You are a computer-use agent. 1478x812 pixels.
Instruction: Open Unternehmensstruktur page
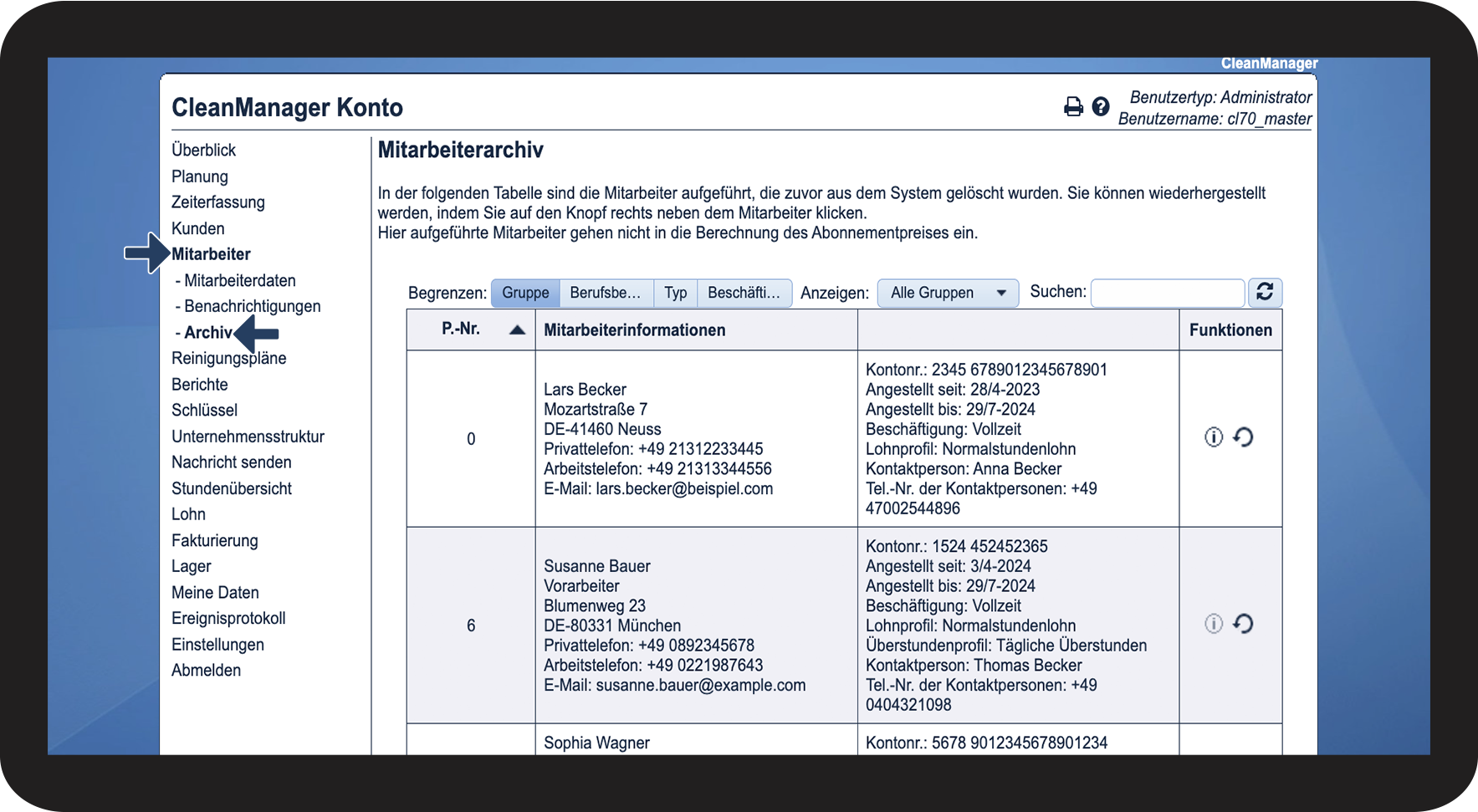[x=248, y=437]
